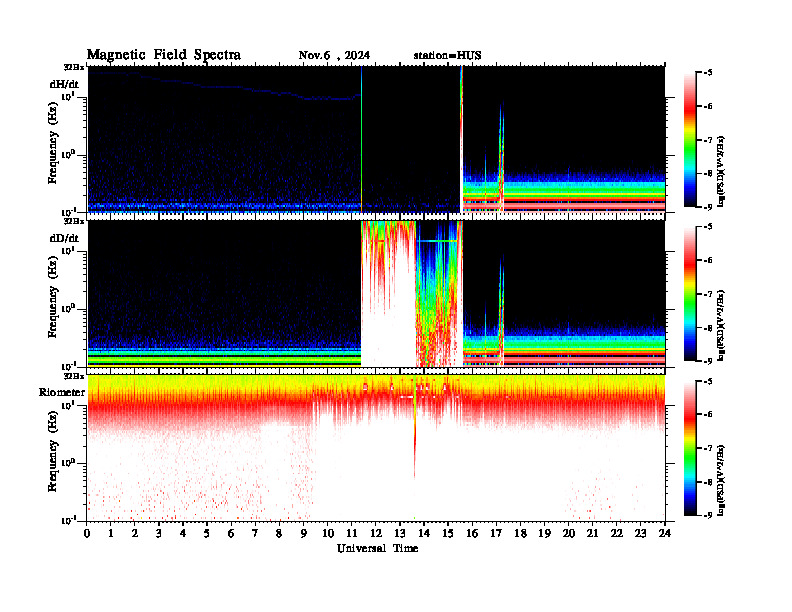
Task: Click the hour "24" tick label on time axis
Action: pos(665,534)
